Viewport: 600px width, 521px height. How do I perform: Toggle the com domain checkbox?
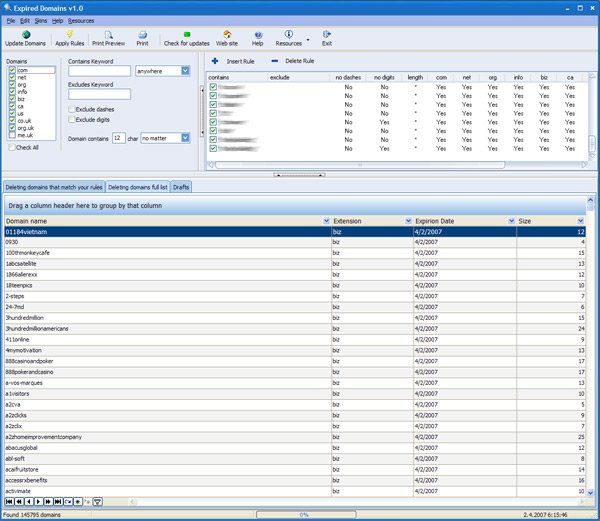pos(12,70)
